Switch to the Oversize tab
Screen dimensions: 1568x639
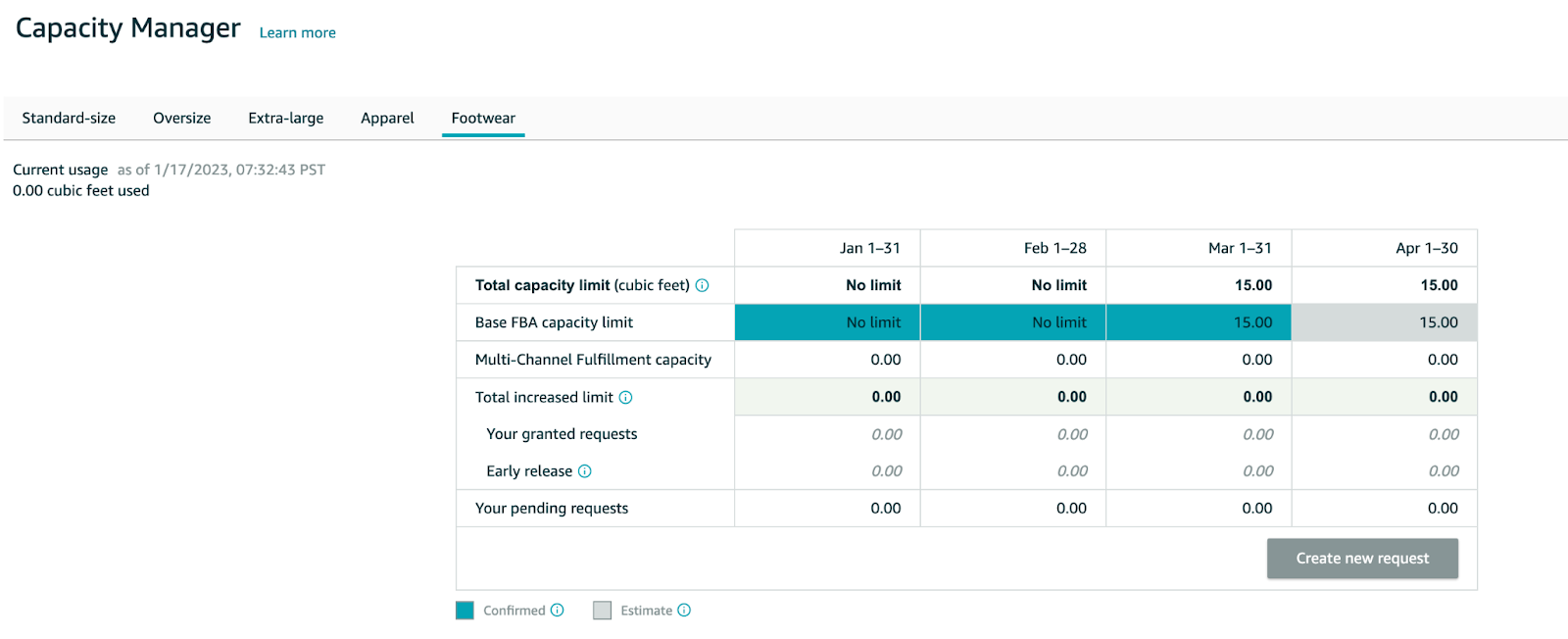[x=181, y=118]
